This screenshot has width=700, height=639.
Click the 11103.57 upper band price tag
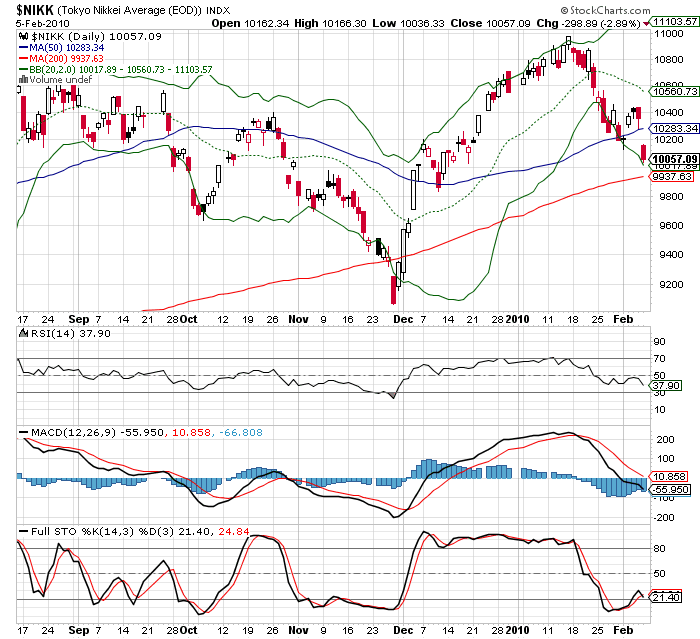675,21
